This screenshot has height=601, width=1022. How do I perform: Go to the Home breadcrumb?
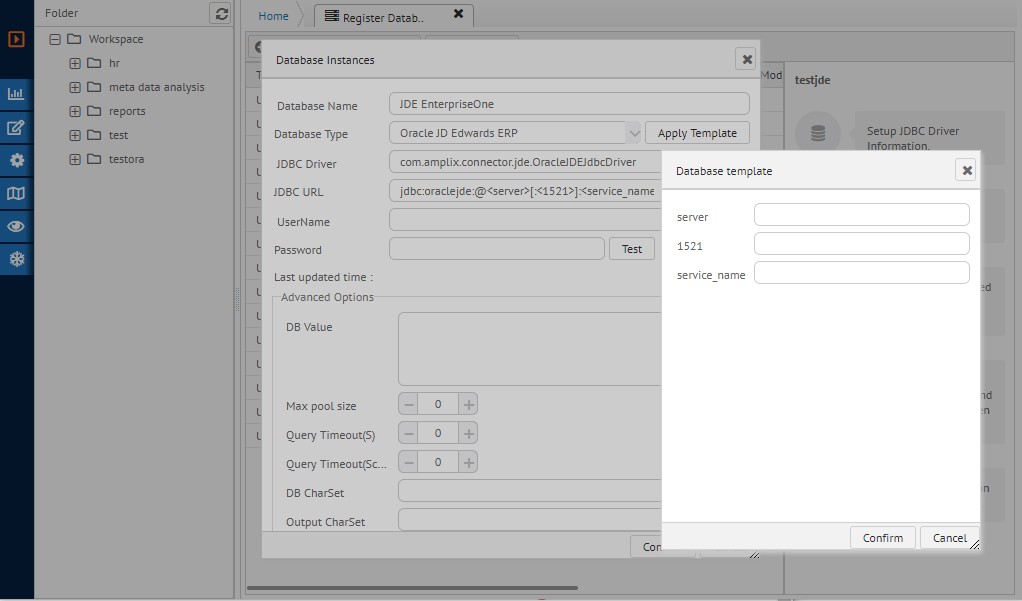tap(273, 16)
